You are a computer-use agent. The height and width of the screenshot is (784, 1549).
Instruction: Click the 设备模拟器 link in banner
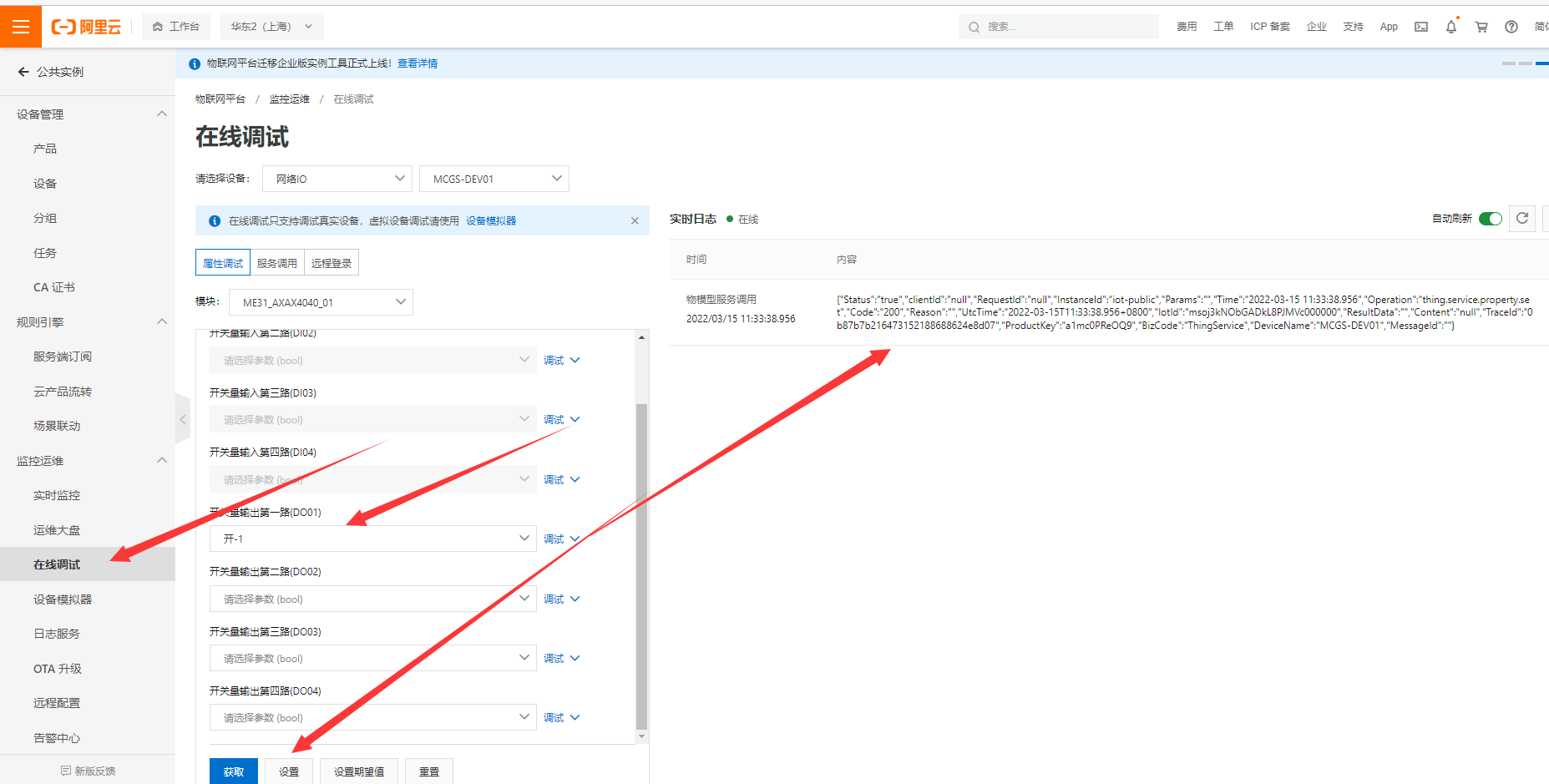click(491, 221)
